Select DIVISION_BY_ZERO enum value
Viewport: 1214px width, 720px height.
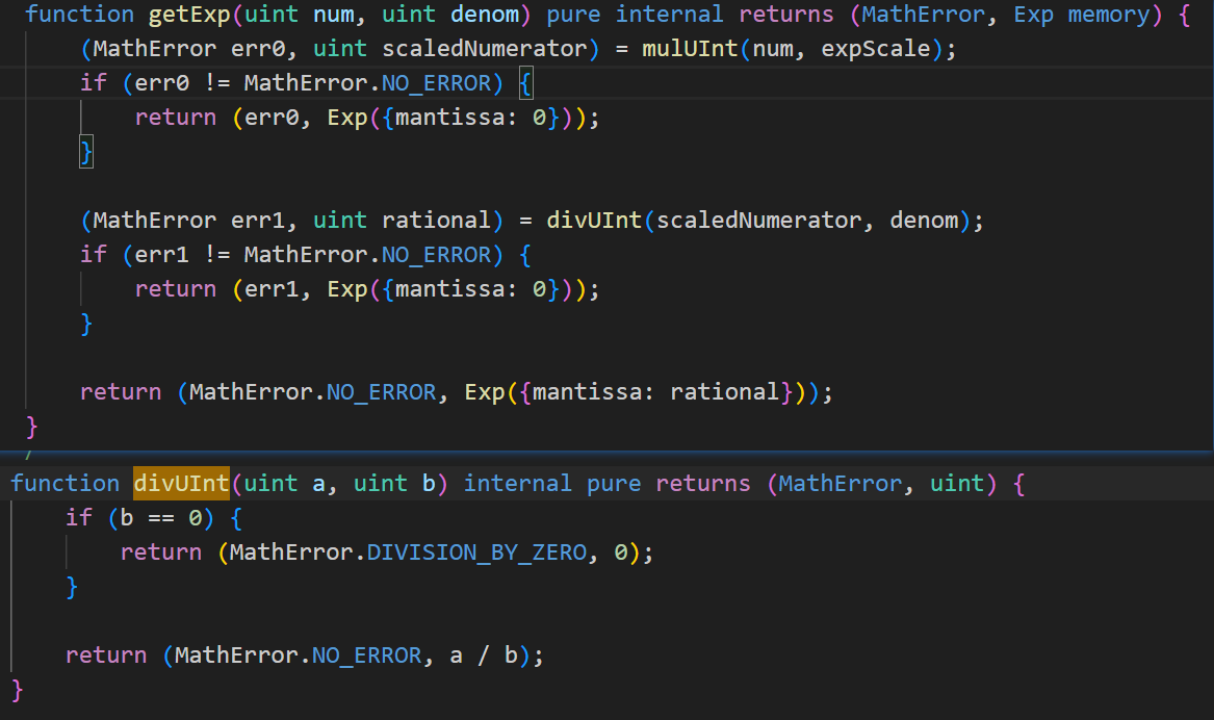[477, 552]
